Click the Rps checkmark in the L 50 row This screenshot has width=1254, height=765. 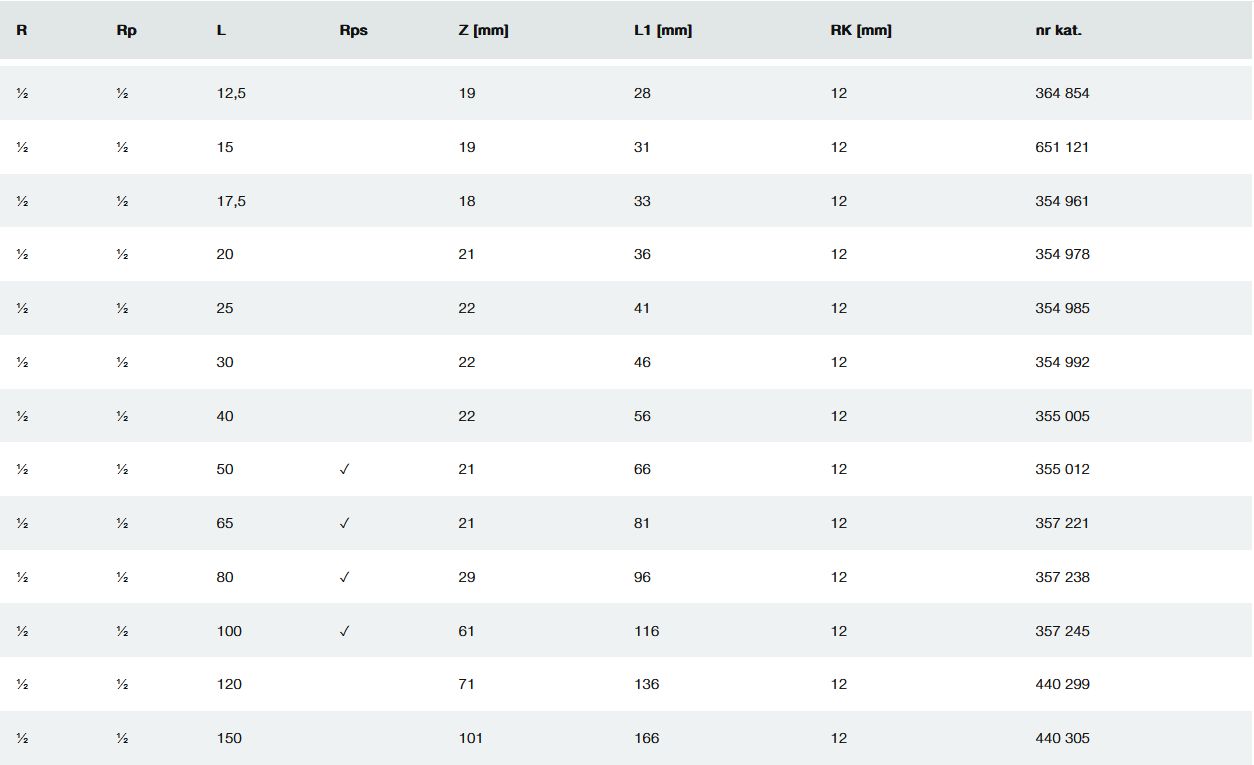345,469
